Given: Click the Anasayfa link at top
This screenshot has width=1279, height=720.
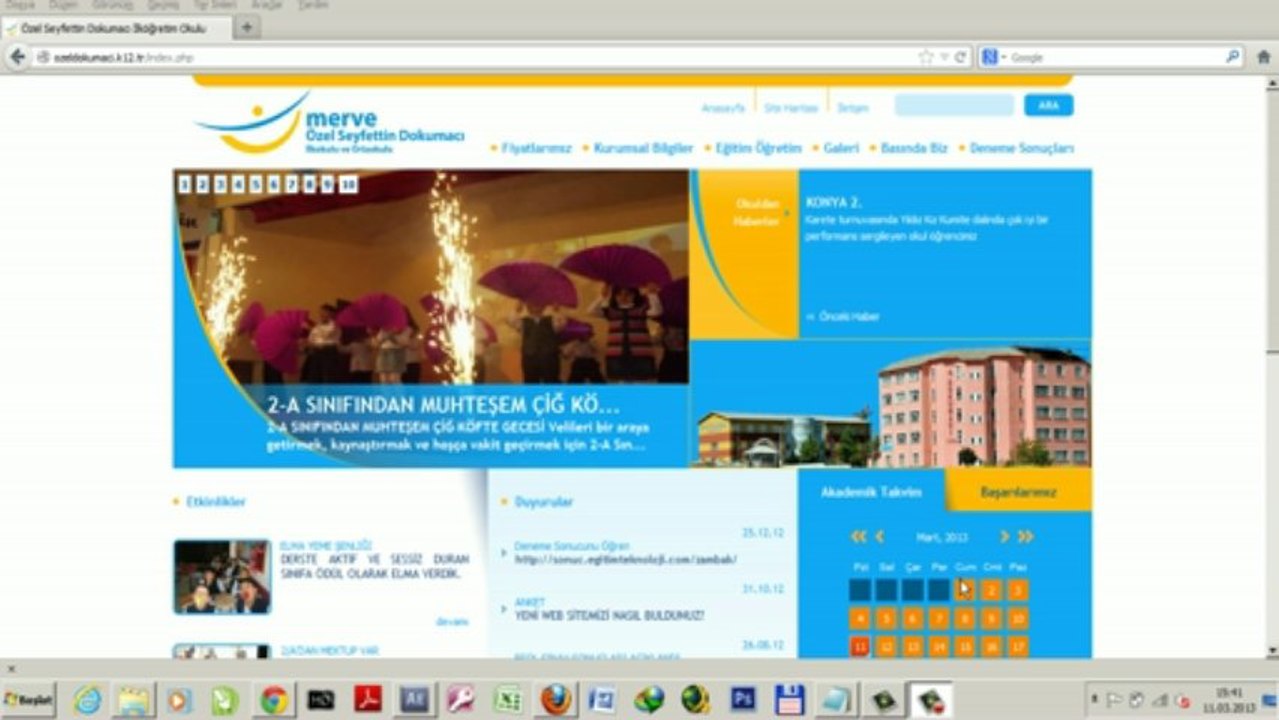Looking at the screenshot, I should pyautogui.click(x=723, y=107).
